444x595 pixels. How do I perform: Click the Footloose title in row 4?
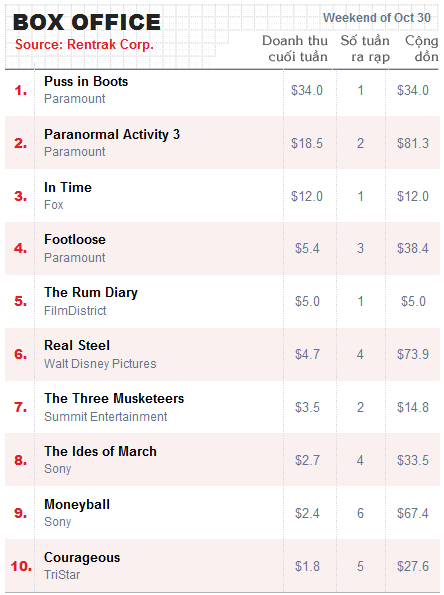tap(75, 239)
